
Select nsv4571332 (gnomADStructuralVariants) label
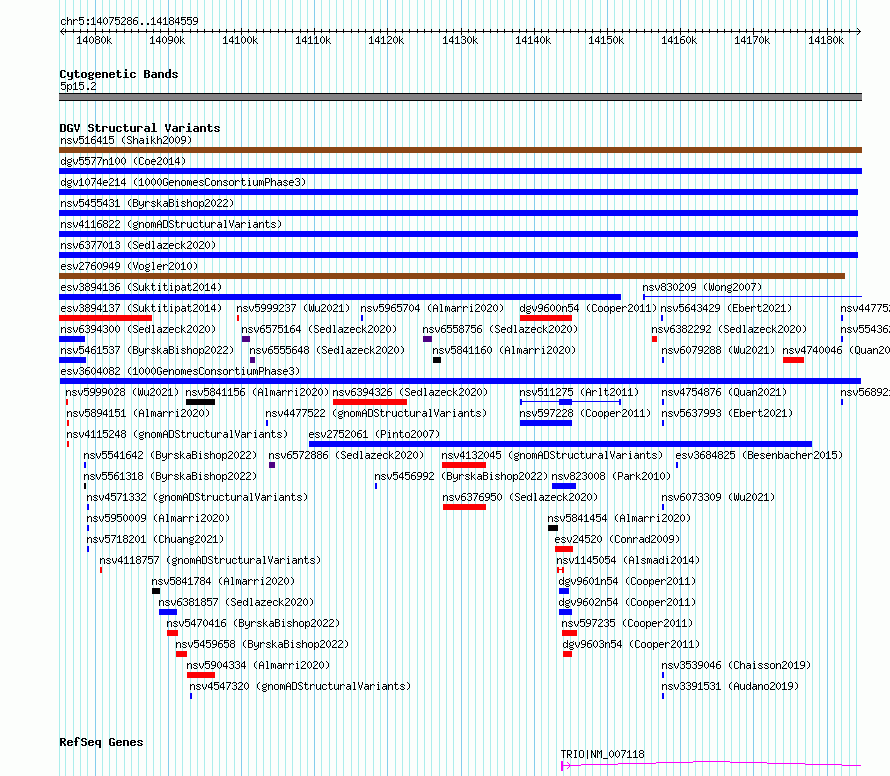pyautogui.click(x=197, y=497)
